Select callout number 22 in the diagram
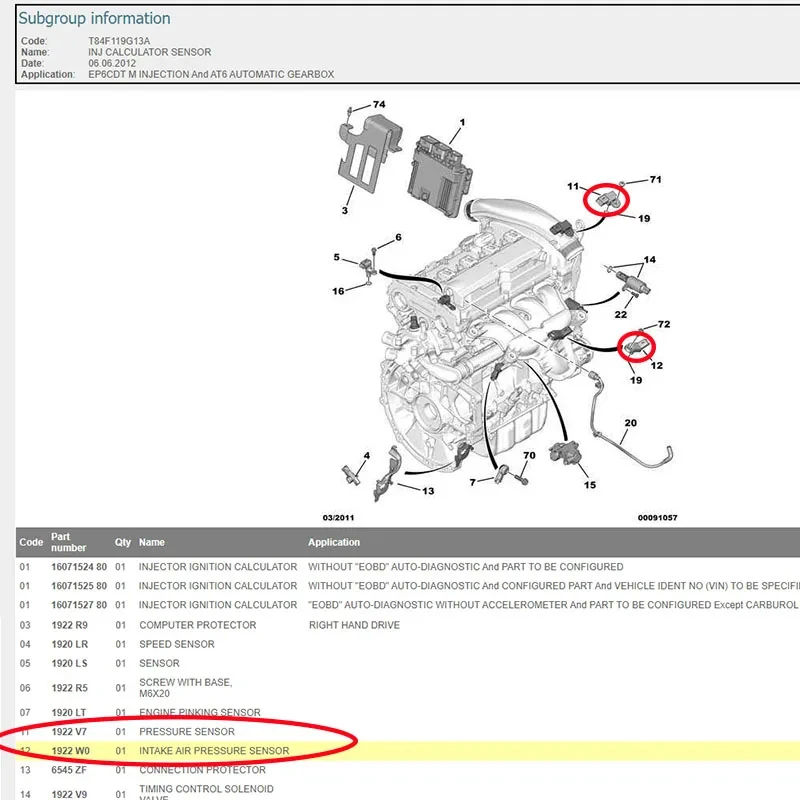 (x=620, y=314)
